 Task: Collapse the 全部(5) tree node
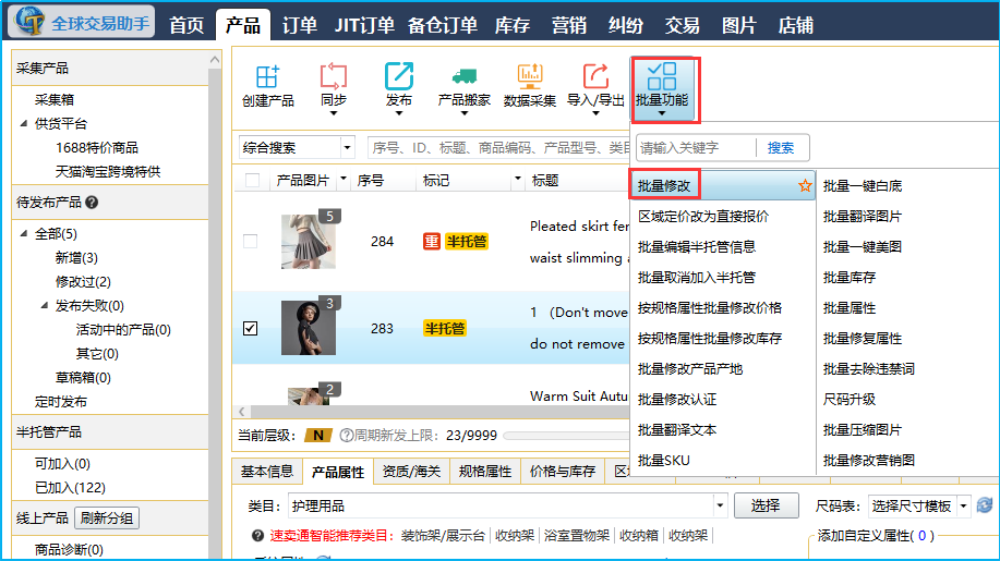(24, 233)
